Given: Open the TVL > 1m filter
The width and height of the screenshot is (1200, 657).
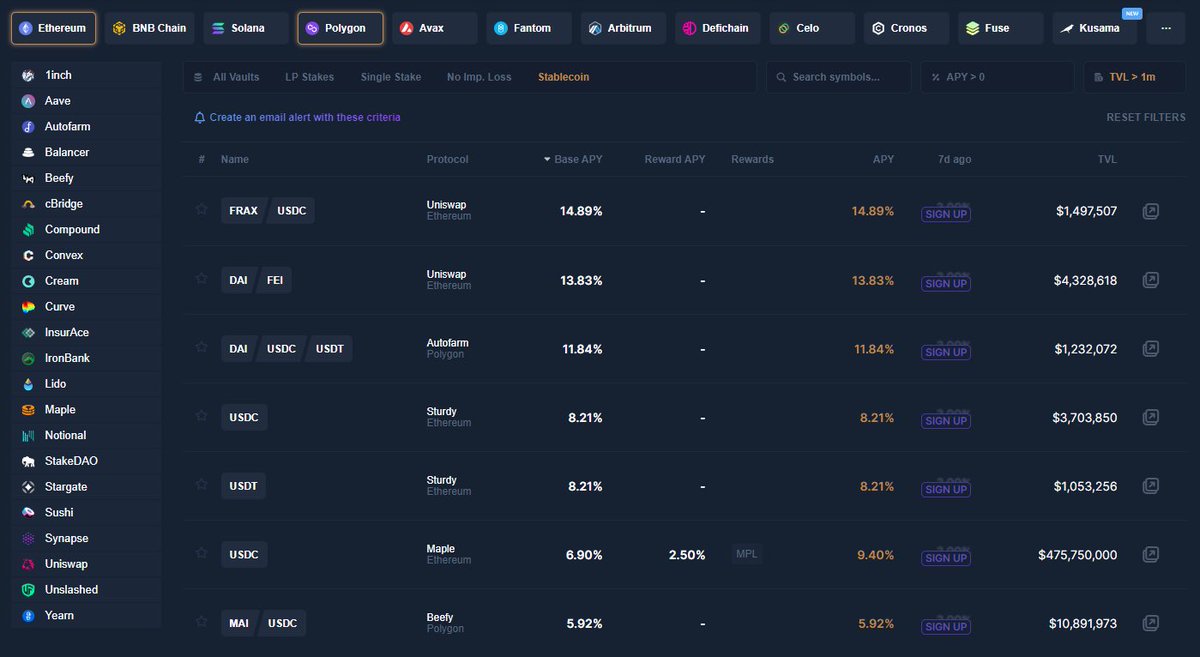Looking at the screenshot, I should point(1134,77).
